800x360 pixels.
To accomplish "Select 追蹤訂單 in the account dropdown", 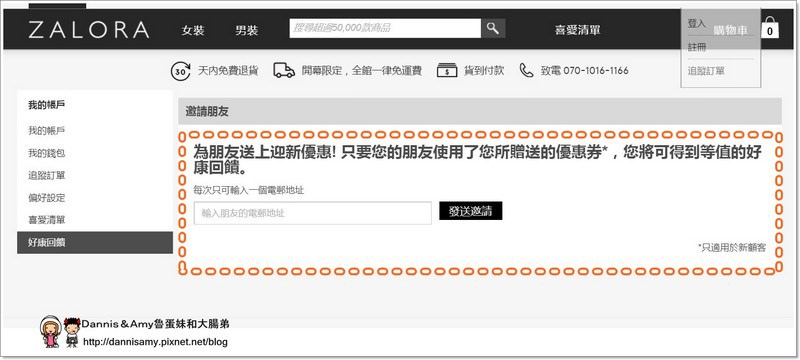I will (x=706, y=71).
